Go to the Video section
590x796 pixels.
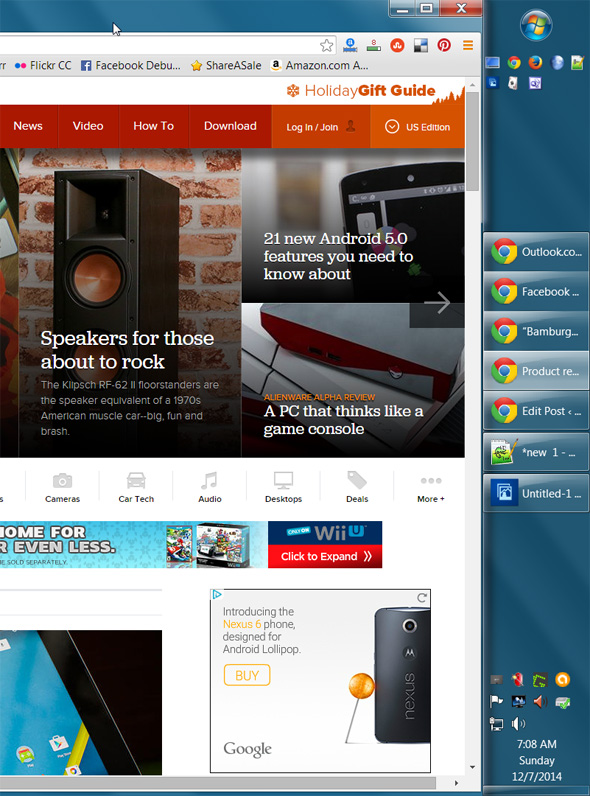pyautogui.click(x=88, y=126)
